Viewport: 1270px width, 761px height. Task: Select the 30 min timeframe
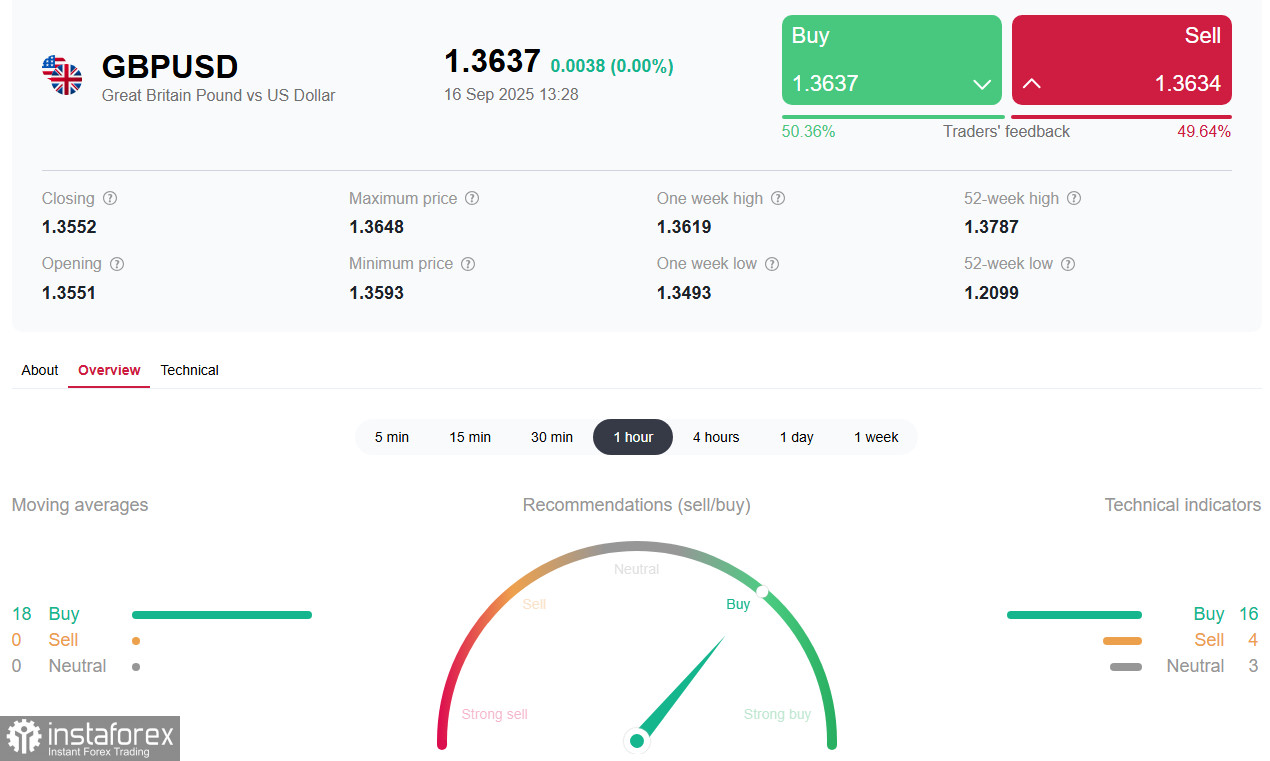[x=552, y=437]
